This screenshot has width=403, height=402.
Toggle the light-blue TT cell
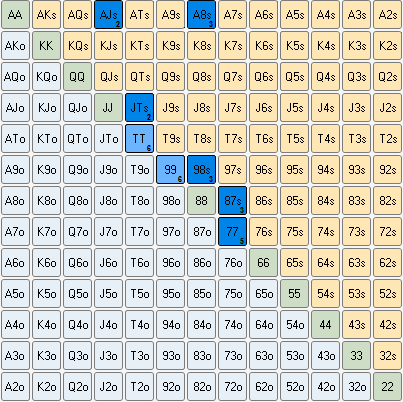(139, 139)
